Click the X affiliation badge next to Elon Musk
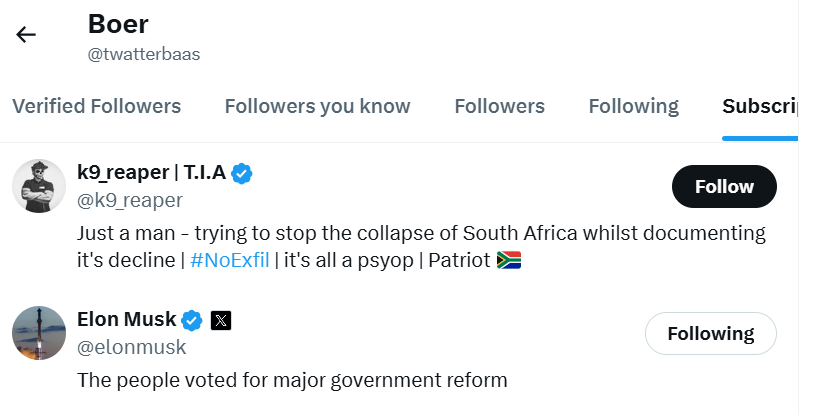The height and width of the screenshot is (415, 837). (x=221, y=320)
